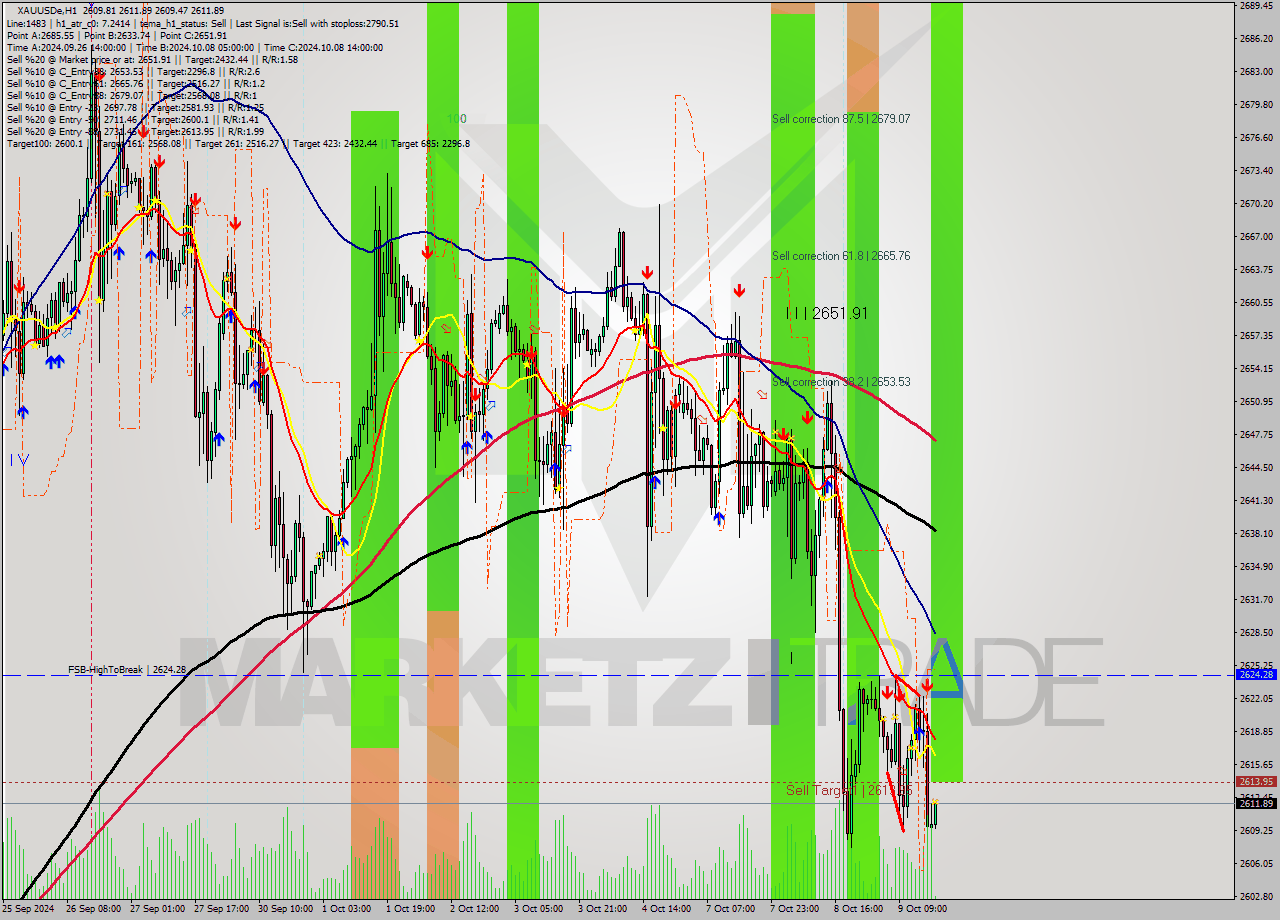
Task: Select the Line:1483 info text
Action: (26, 23)
